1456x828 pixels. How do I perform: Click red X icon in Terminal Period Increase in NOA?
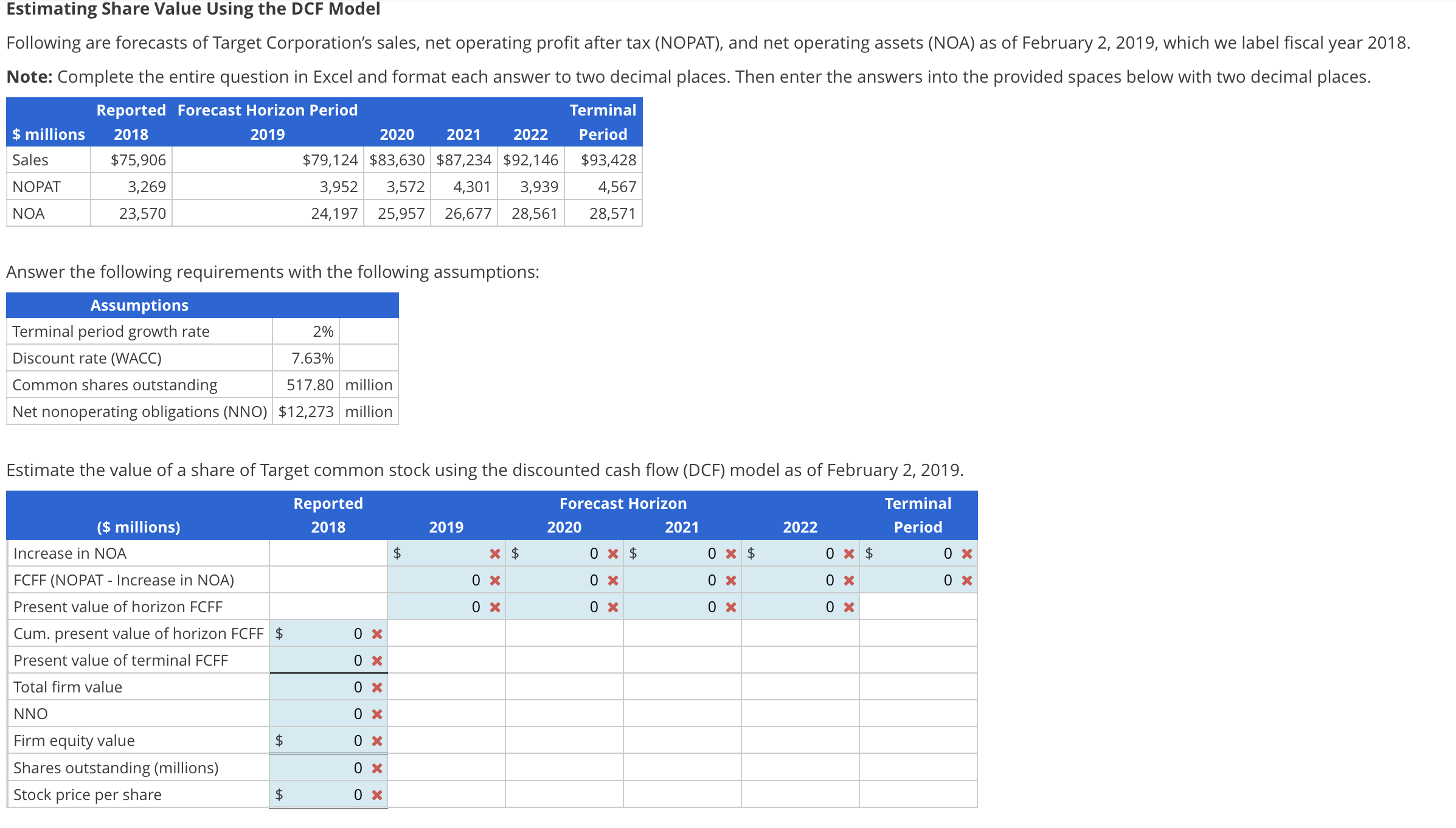(x=967, y=553)
